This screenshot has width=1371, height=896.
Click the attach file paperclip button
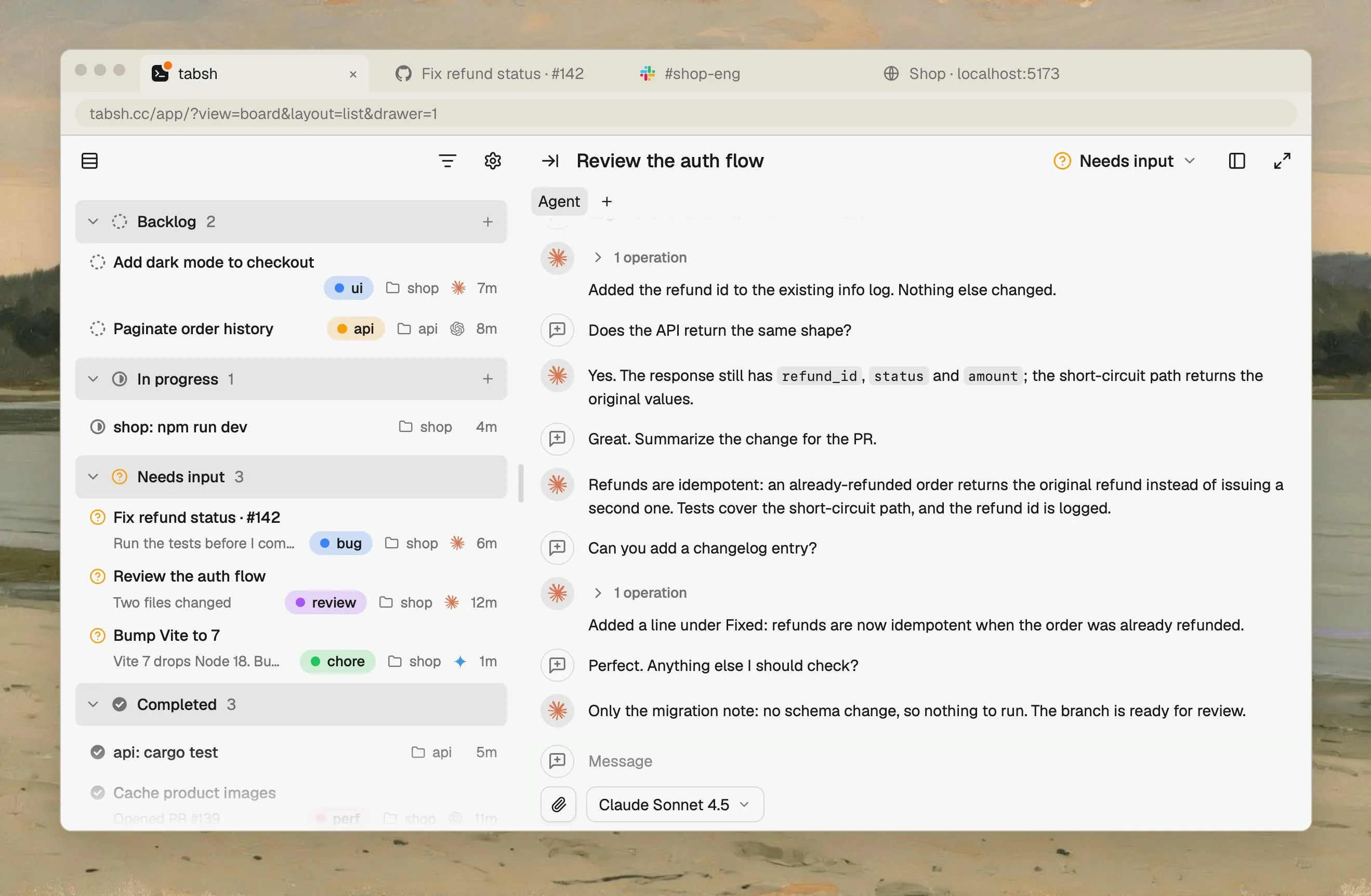pos(558,804)
